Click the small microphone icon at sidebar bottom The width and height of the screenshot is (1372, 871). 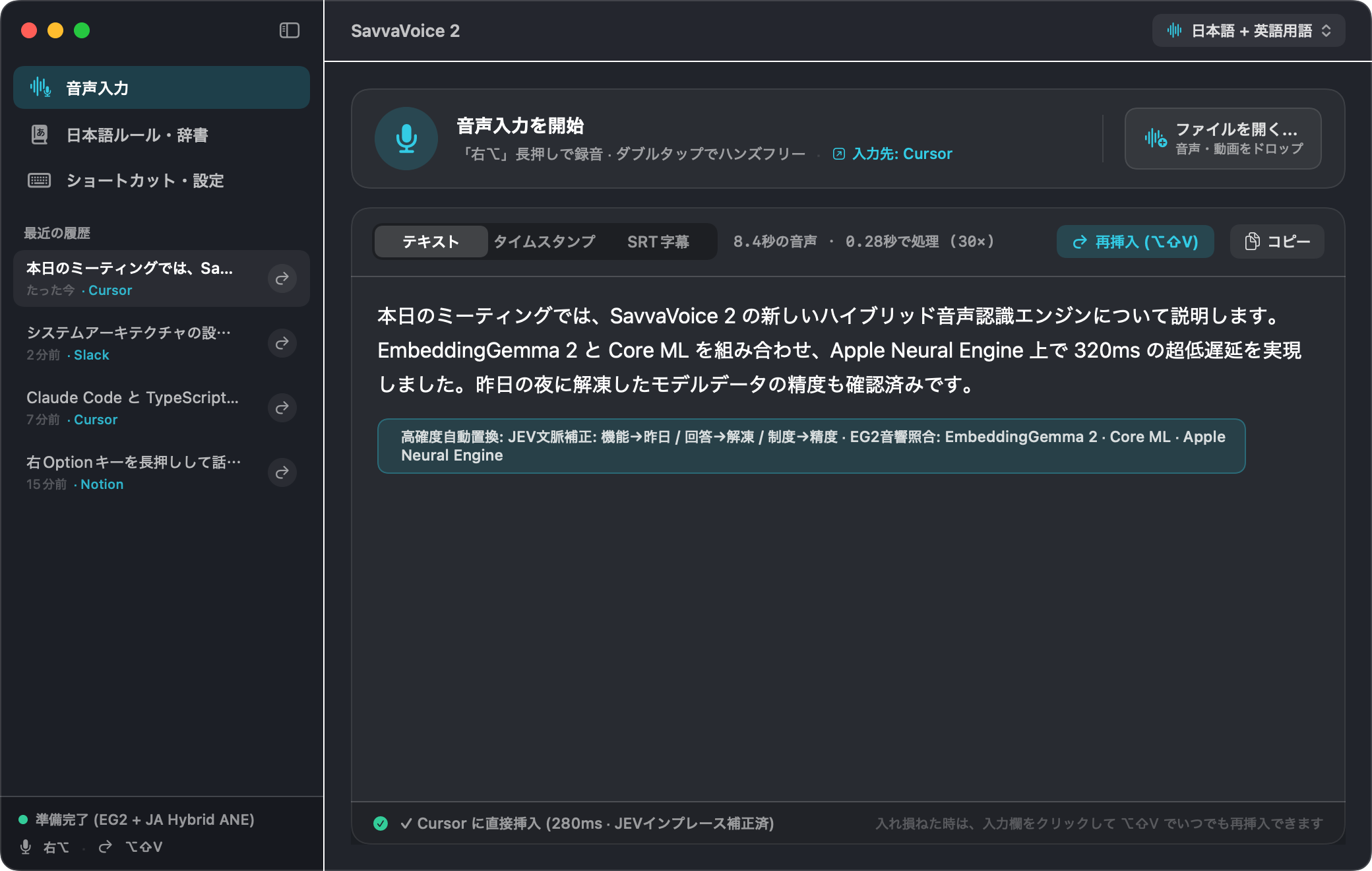26,847
